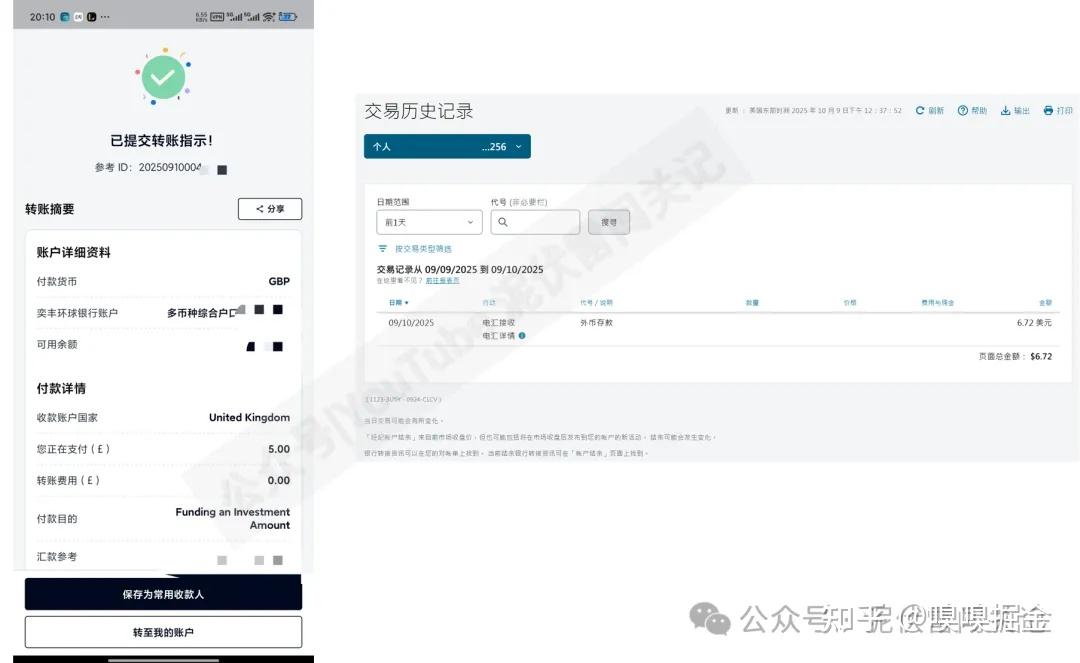Click the 电汇详情 info icon

522,335
